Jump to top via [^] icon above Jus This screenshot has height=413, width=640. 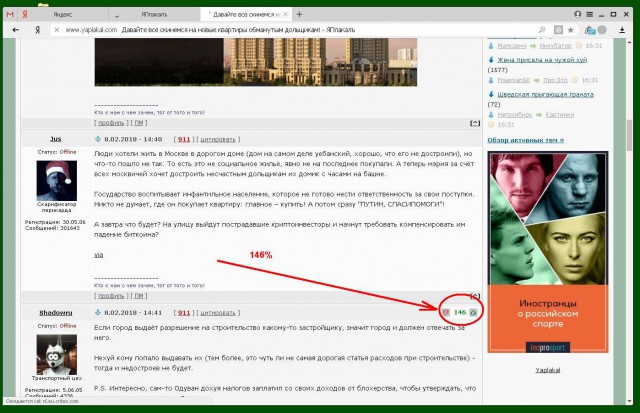pyautogui.click(x=475, y=123)
